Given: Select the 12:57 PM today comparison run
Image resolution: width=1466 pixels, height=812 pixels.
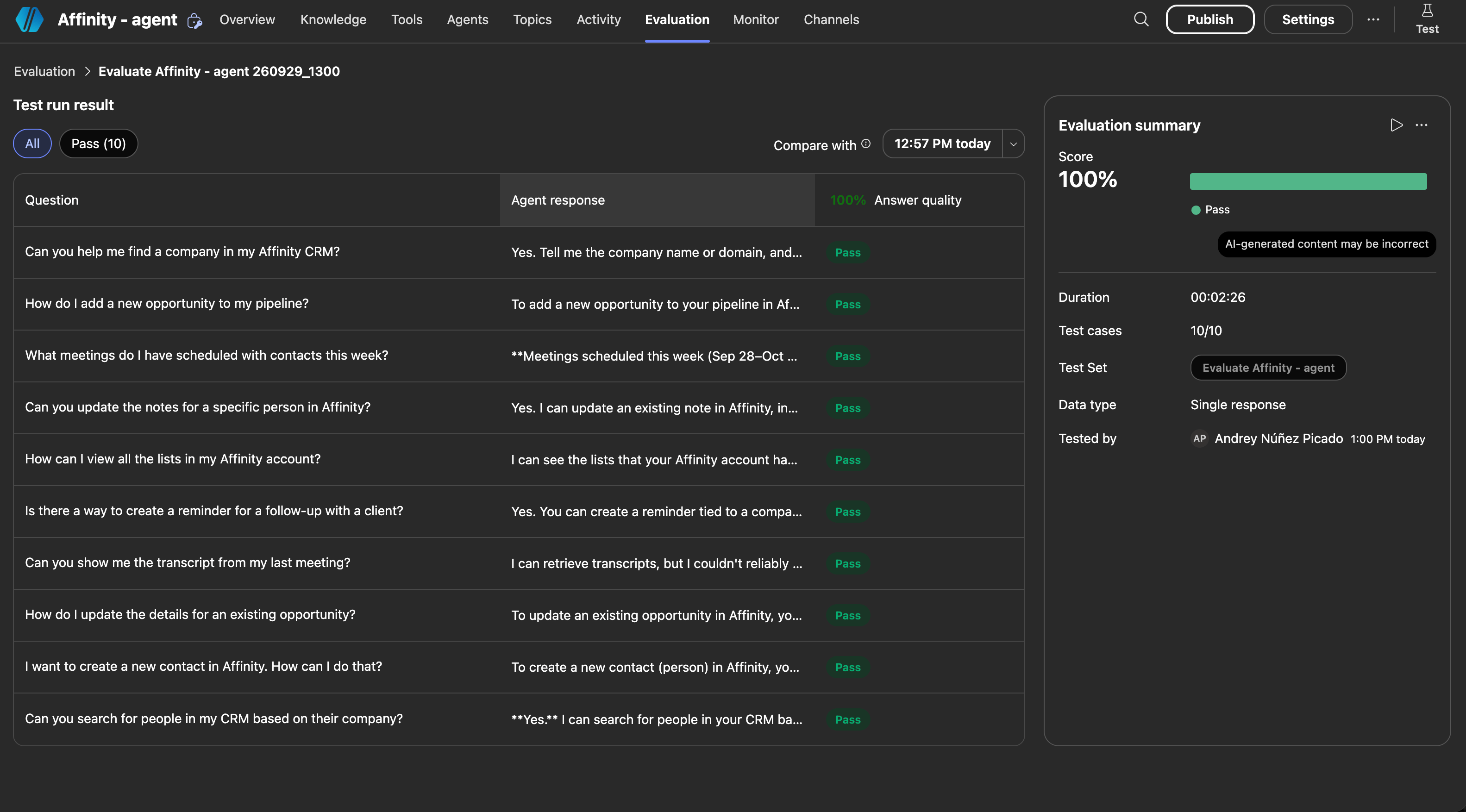Looking at the screenshot, I should [942, 144].
